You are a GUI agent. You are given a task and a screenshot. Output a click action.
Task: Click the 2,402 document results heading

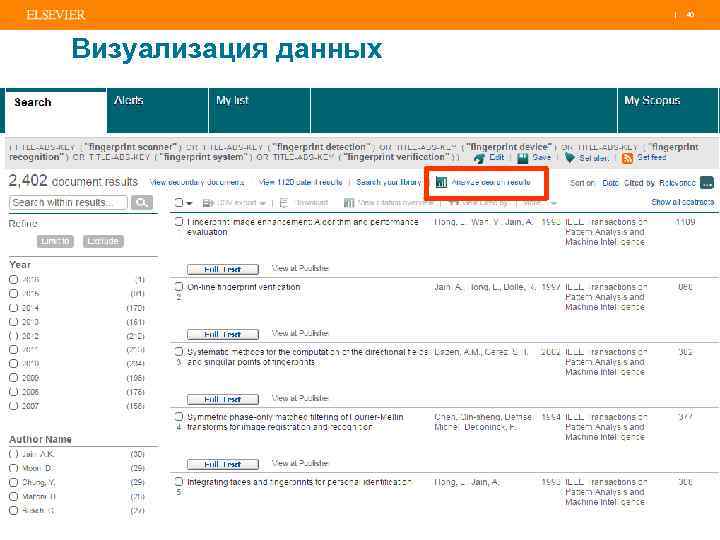73,181
